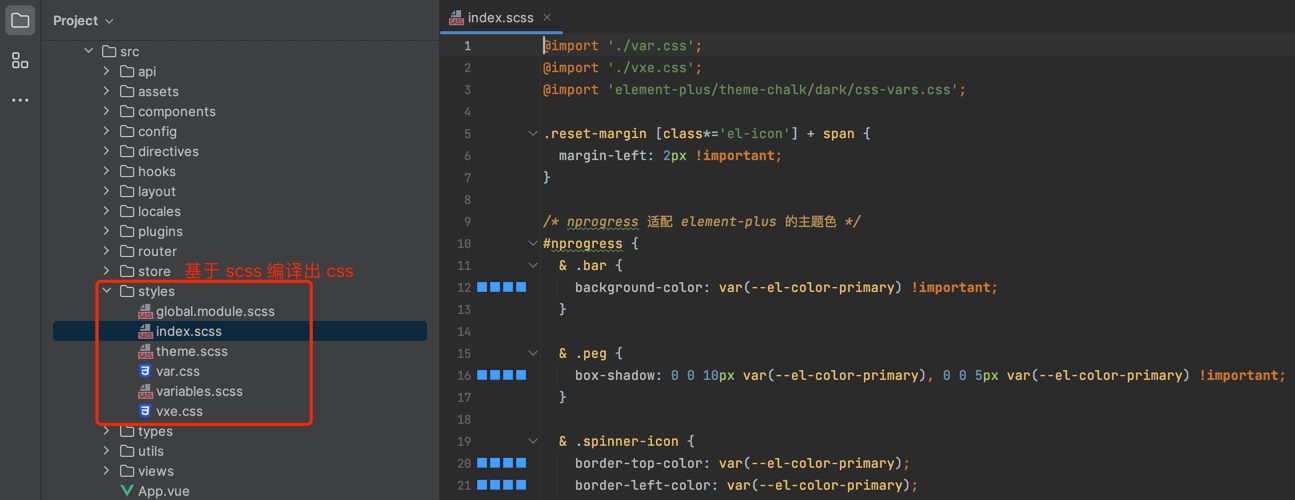This screenshot has height=500, width=1295.
Task: Open the Structure tool window icon
Action: [20, 60]
